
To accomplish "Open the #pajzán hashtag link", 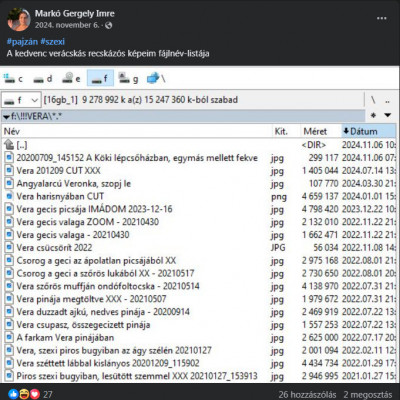I will (22, 42).
